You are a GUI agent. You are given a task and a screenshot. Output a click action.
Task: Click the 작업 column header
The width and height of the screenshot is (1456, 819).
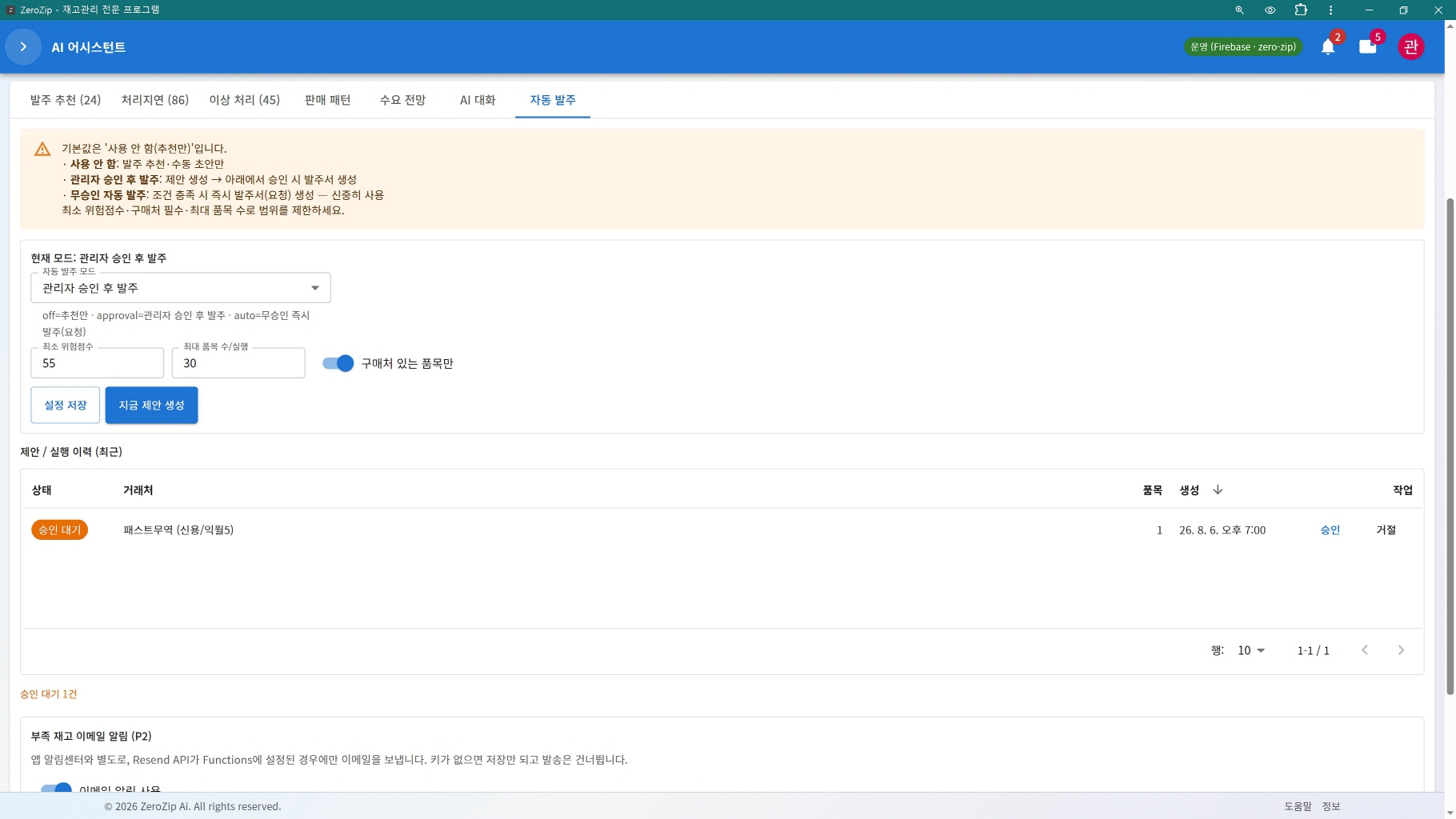[x=1402, y=490]
